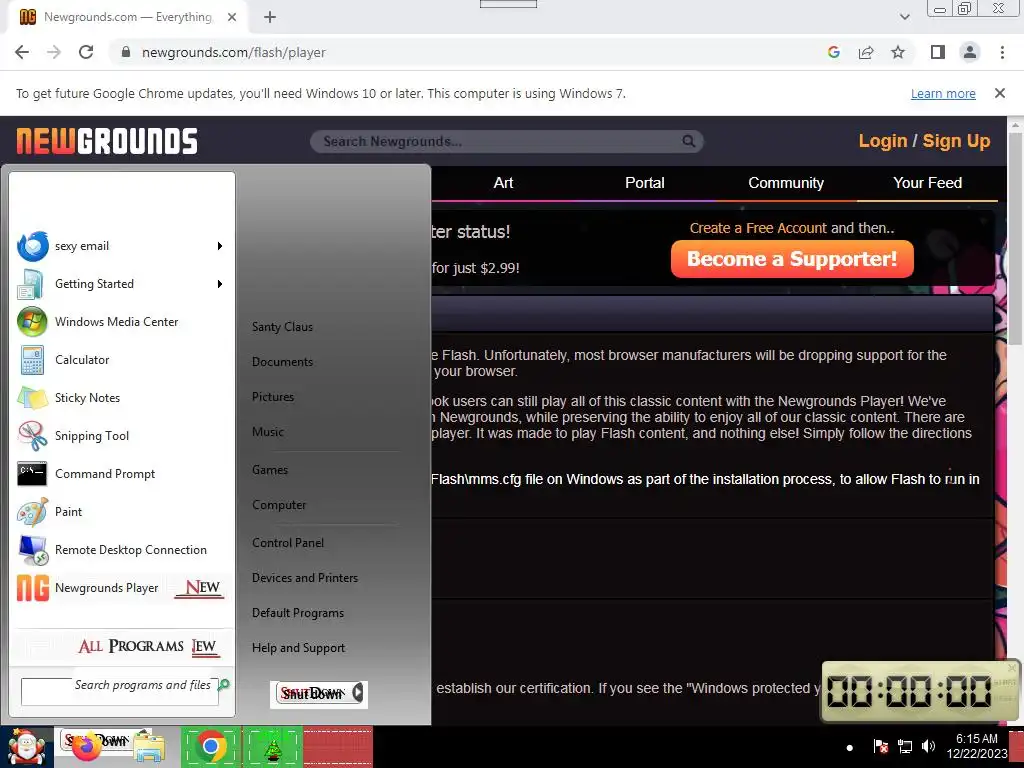
Task: Click the Chrome reload button
Action: pos(86,52)
